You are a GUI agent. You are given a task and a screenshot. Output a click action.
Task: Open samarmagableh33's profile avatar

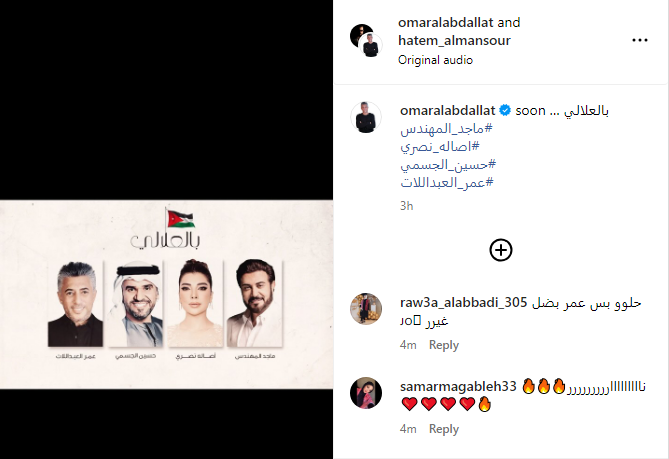click(x=366, y=393)
